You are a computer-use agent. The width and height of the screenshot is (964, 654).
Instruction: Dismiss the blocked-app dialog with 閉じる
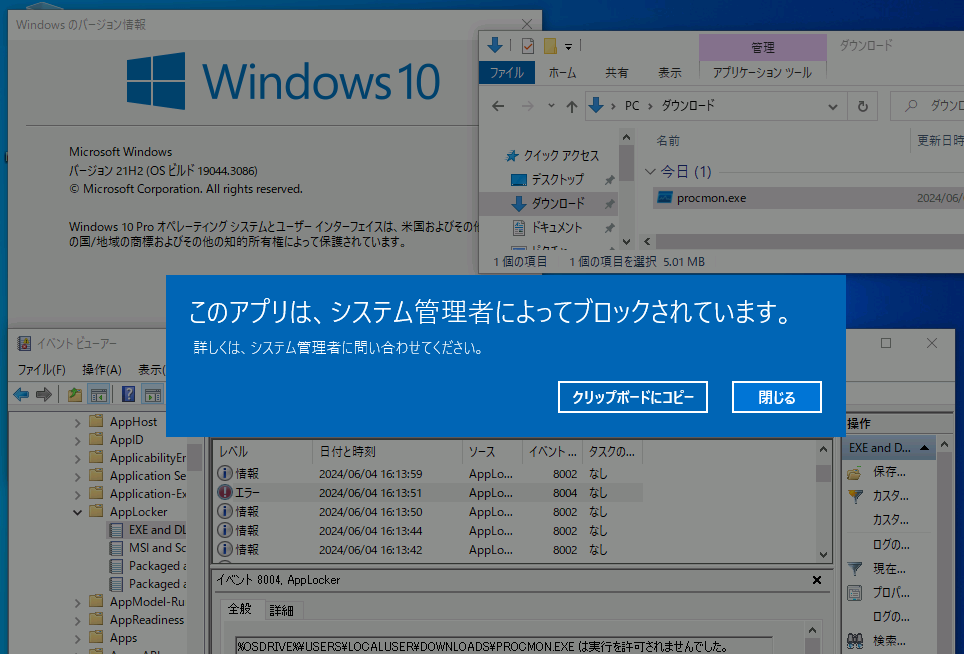tap(776, 396)
